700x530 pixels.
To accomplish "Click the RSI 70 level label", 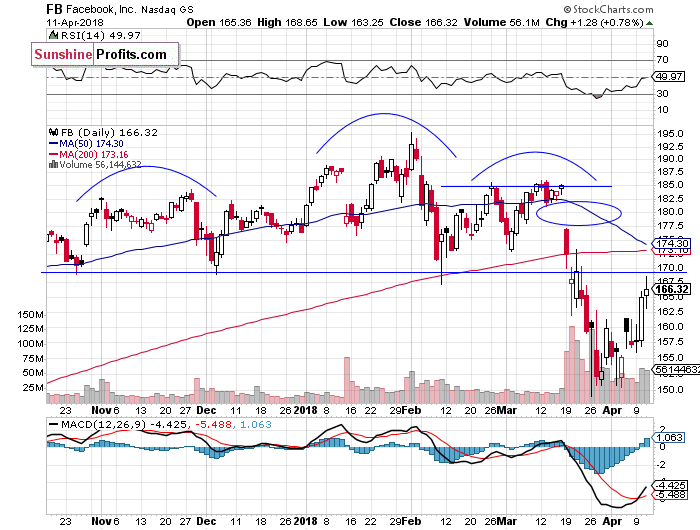I will (662, 59).
